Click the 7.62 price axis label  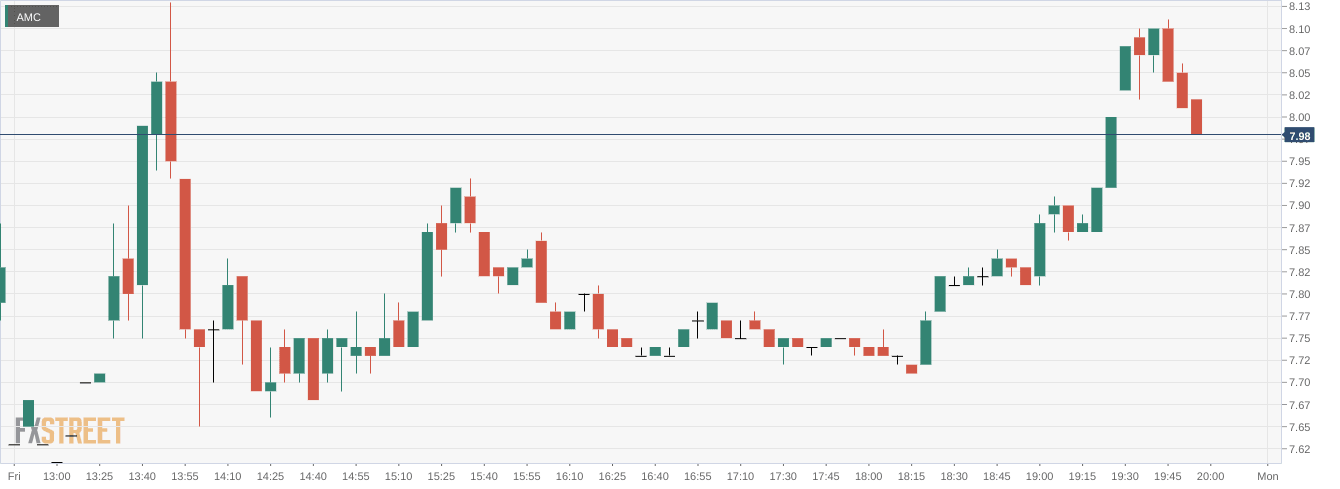point(1299,449)
